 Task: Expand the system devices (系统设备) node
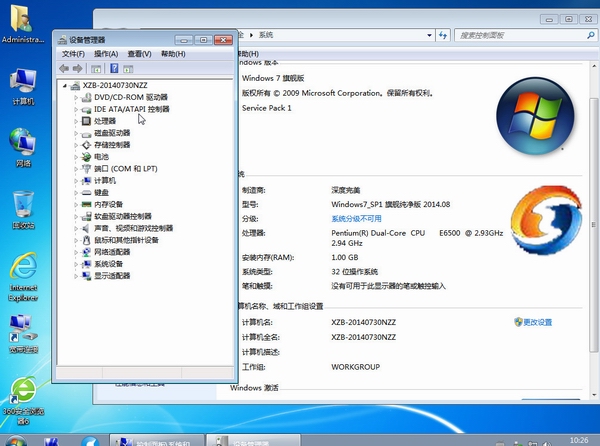coord(76,264)
